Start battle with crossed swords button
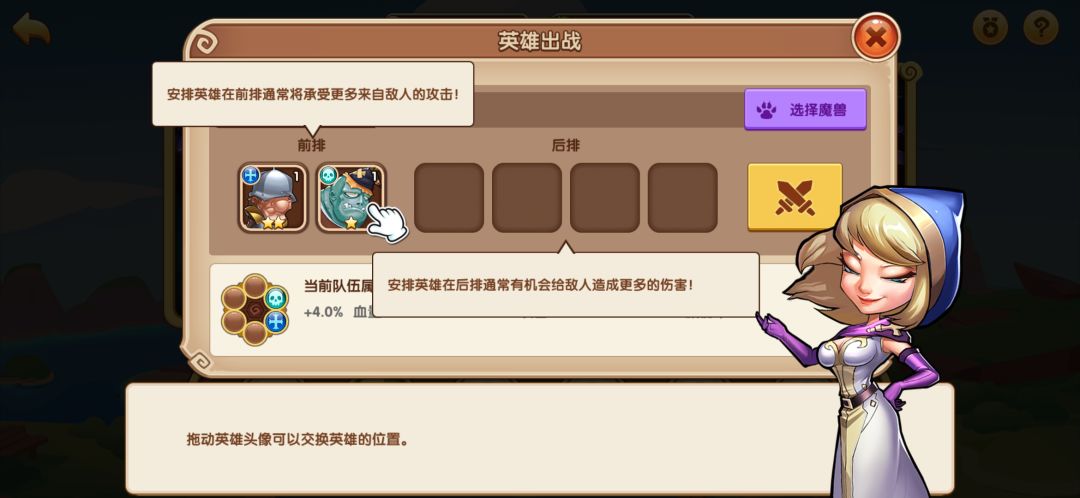 coord(795,196)
